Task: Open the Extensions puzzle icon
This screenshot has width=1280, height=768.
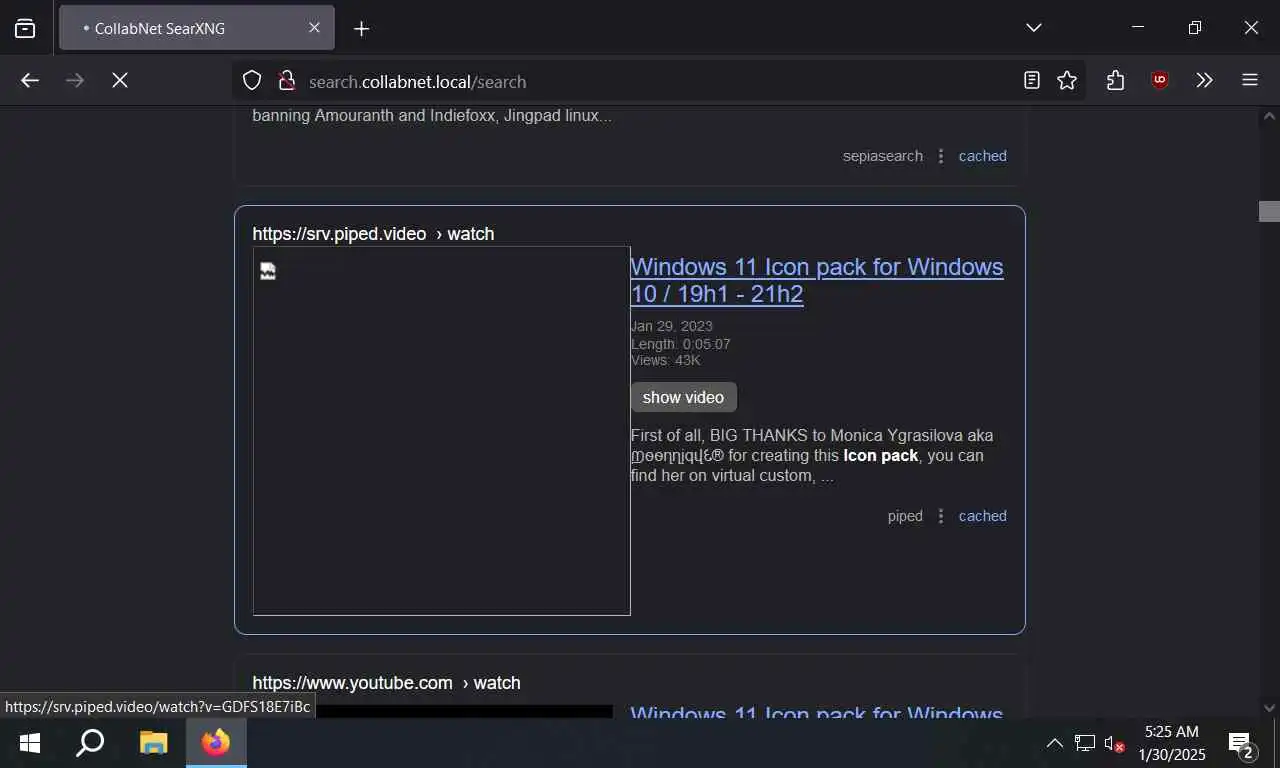Action: point(1116,81)
